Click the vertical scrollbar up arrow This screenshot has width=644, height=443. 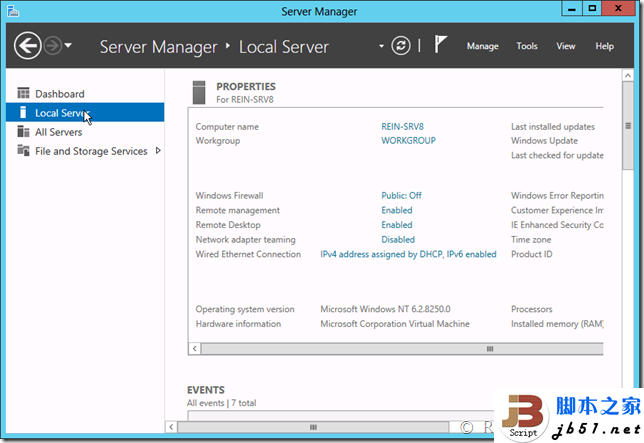click(628, 76)
